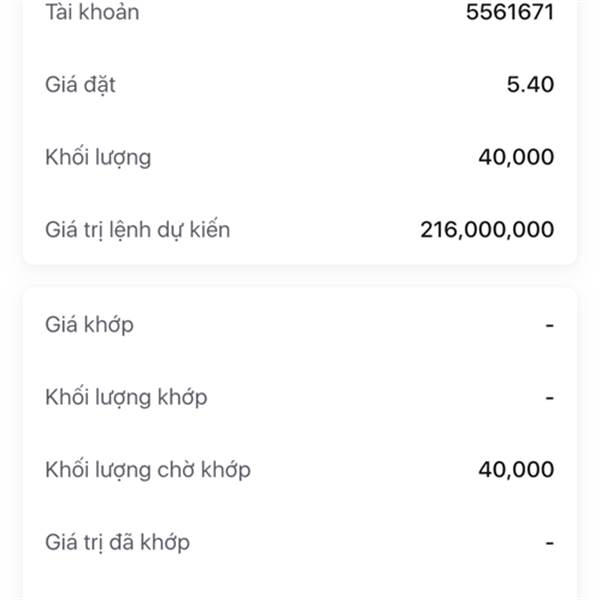Select the order price 5.40
600x600 pixels.
(x=530, y=85)
